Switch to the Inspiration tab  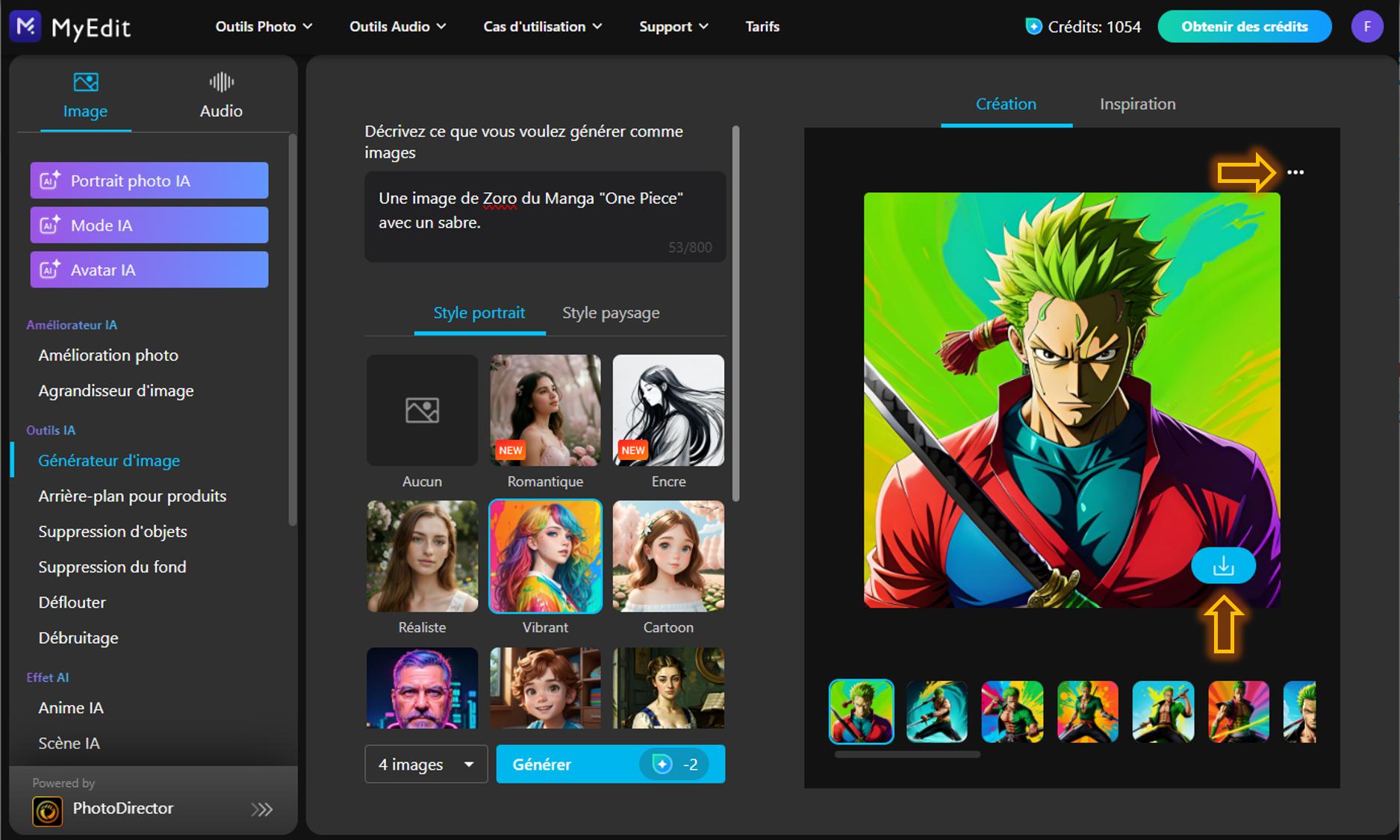(x=1136, y=104)
